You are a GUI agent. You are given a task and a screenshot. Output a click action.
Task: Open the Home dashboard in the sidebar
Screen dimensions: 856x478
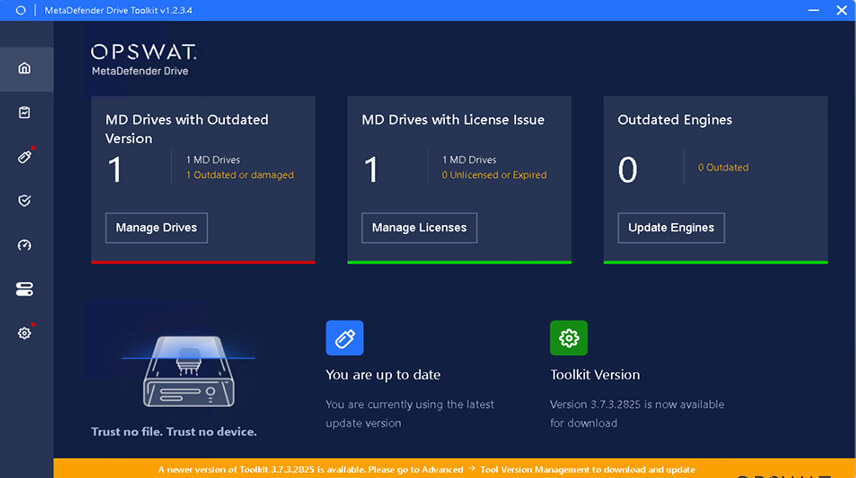(25, 68)
